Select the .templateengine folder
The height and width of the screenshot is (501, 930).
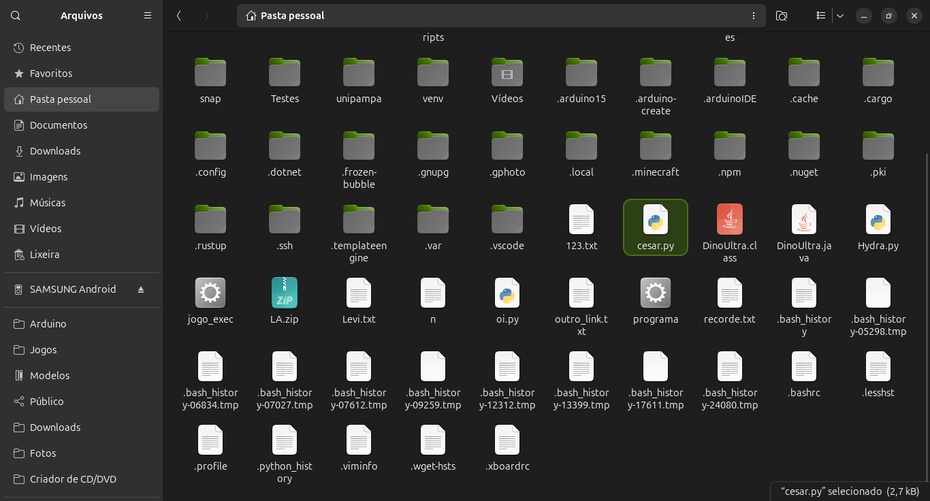tap(359, 234)
